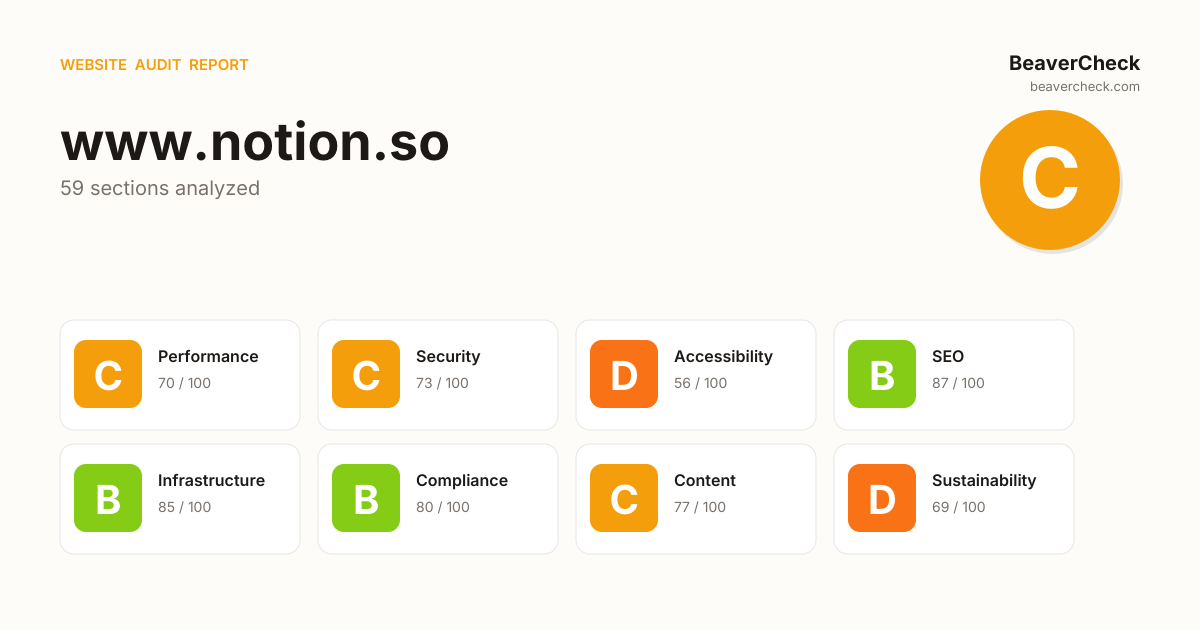The width and height of the screenshot is (1200, 630).
Task: Select the Website Audit Report heading
Action: pyautogui.click(x=154, y=65)
